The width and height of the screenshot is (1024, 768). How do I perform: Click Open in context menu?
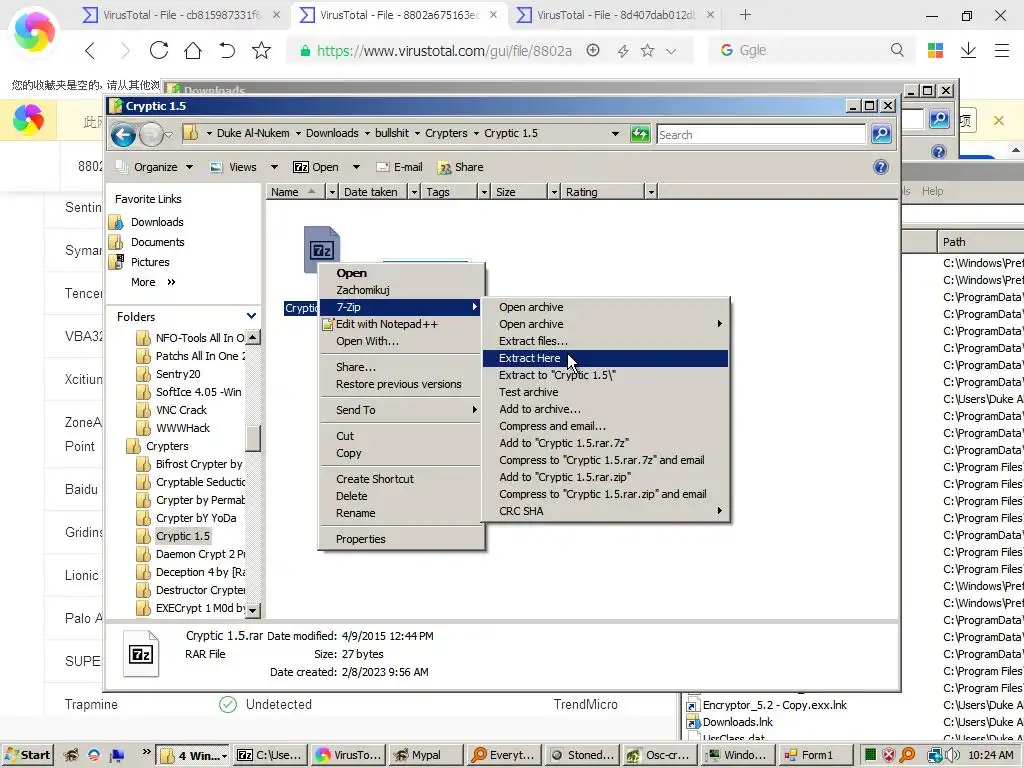402,273
